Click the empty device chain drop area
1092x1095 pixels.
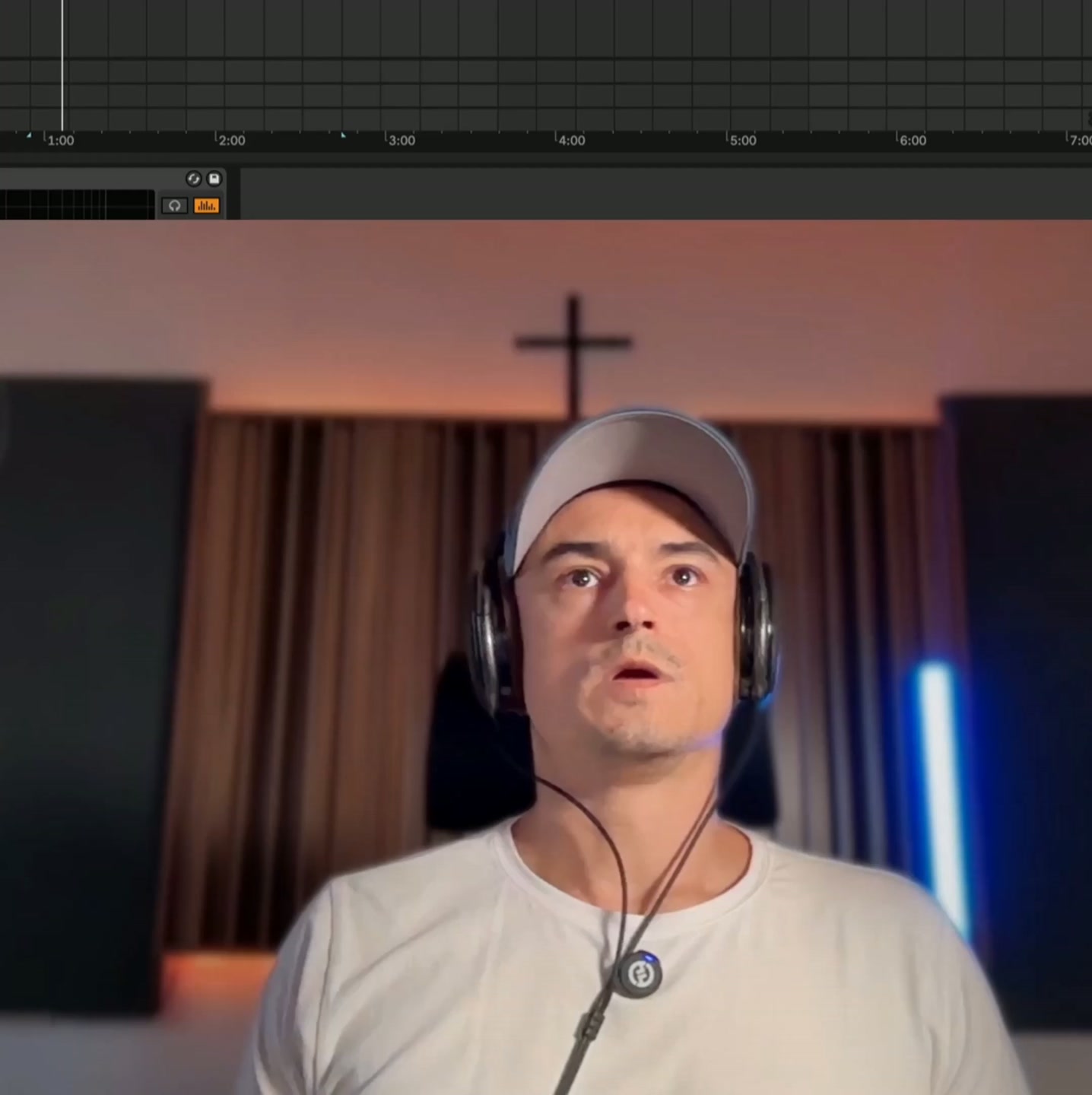[x=665, y=194]
